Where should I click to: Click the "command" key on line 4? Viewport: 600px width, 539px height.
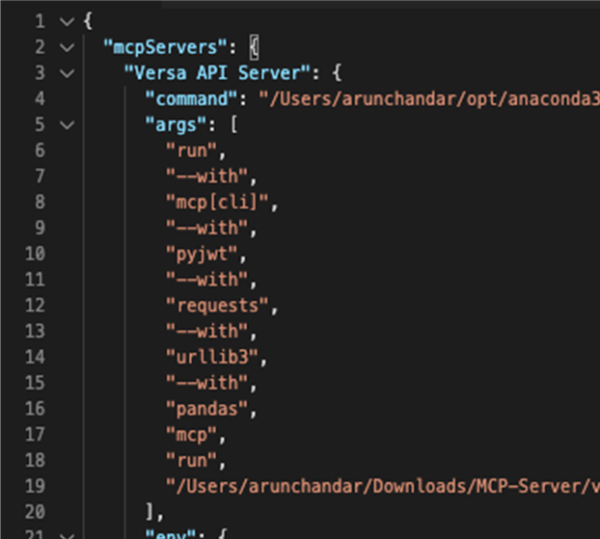[191, 99]
